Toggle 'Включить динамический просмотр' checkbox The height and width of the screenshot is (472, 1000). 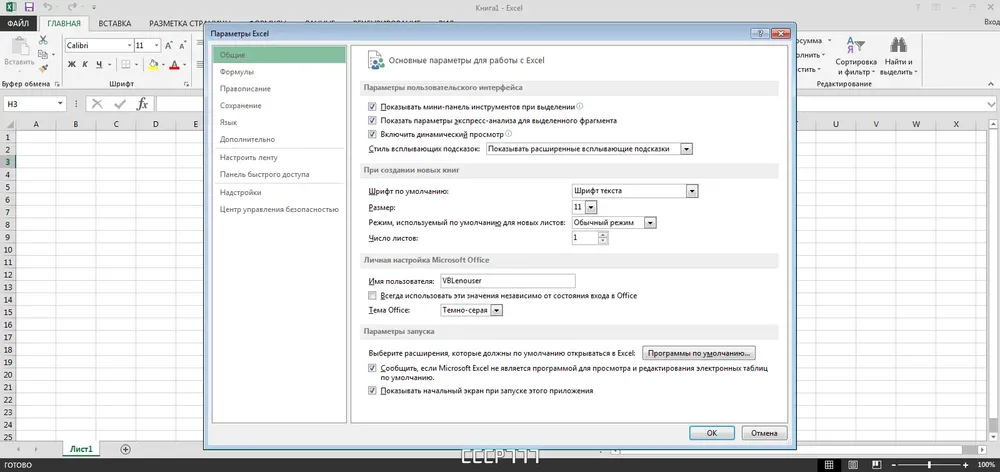[372, 135]
